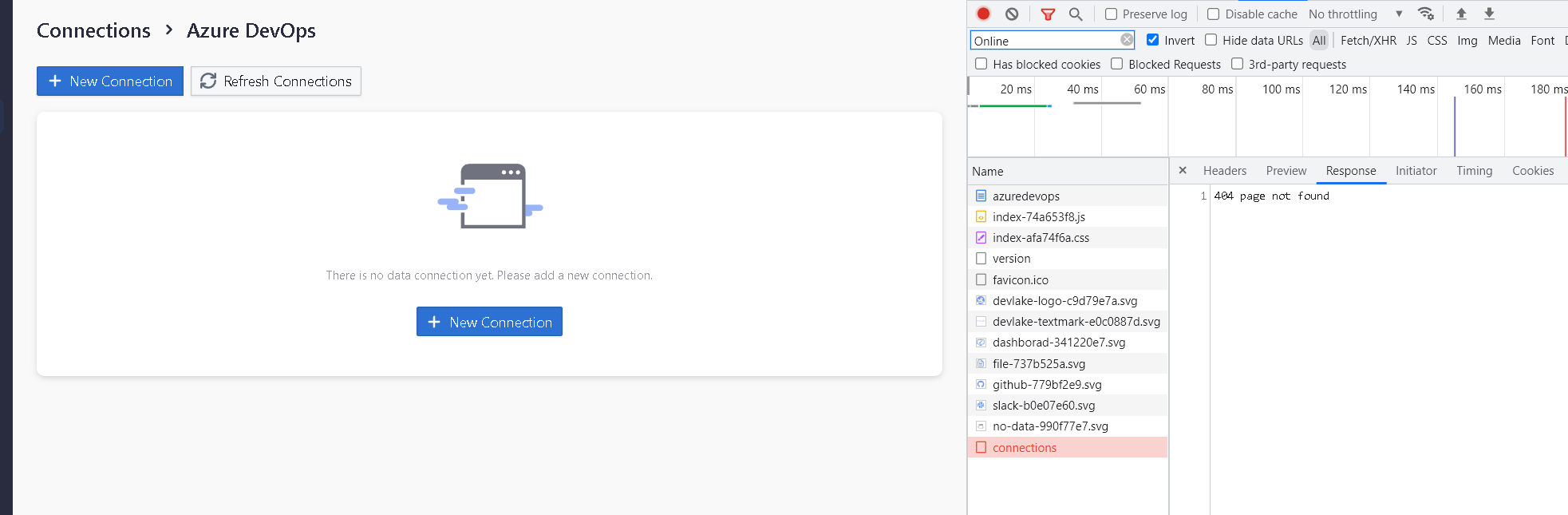Open the Timing tab

click(x=1474, y=171)
